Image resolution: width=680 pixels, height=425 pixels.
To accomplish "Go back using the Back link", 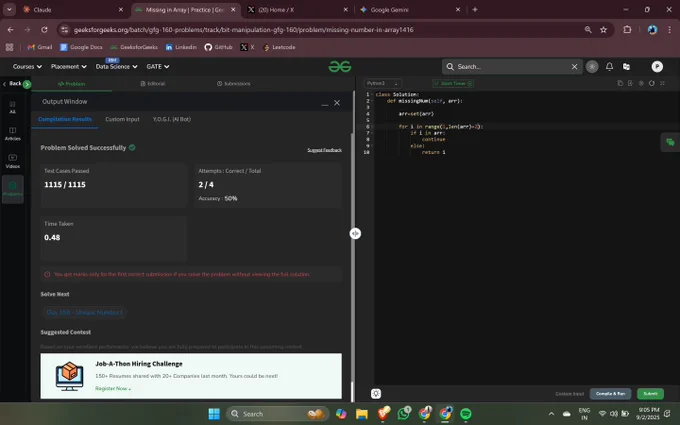I will point(12,84).
